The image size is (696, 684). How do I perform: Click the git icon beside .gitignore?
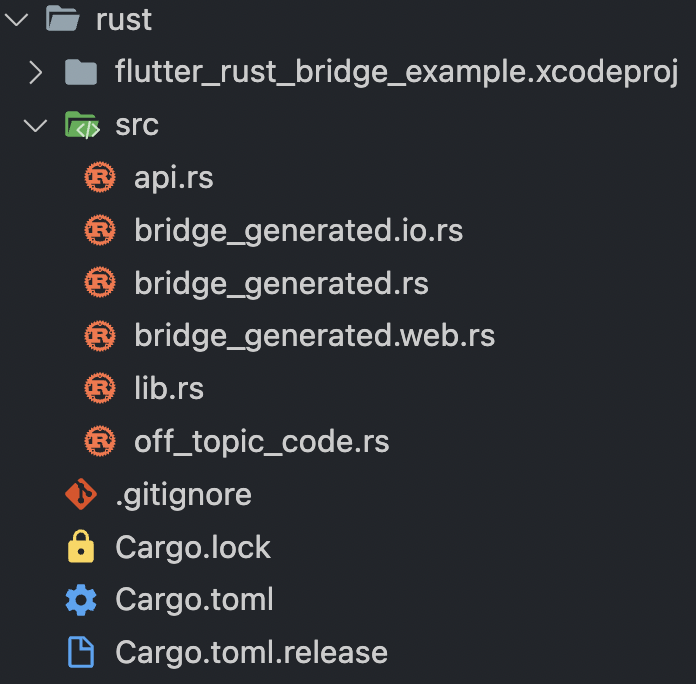click(x=80, y=494)
